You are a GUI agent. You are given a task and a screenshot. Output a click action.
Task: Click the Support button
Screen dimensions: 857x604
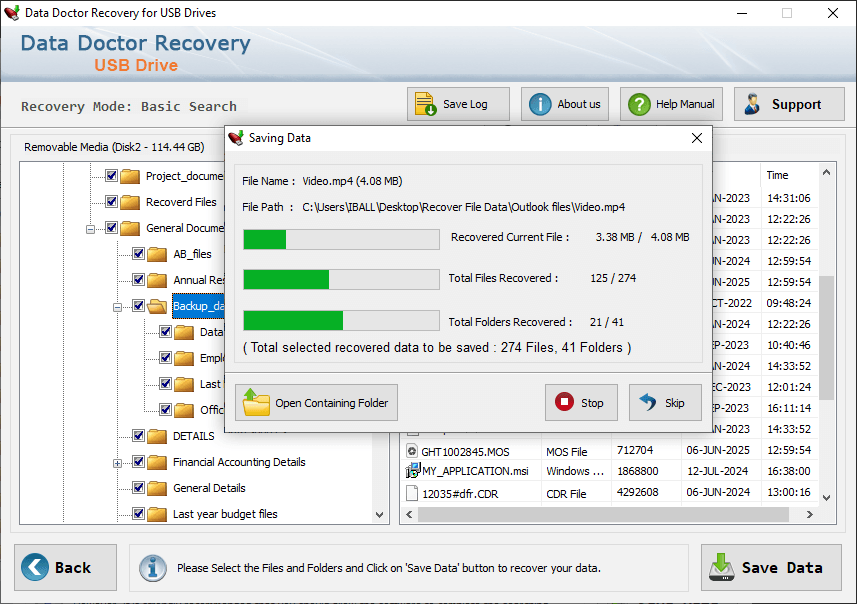789,104
